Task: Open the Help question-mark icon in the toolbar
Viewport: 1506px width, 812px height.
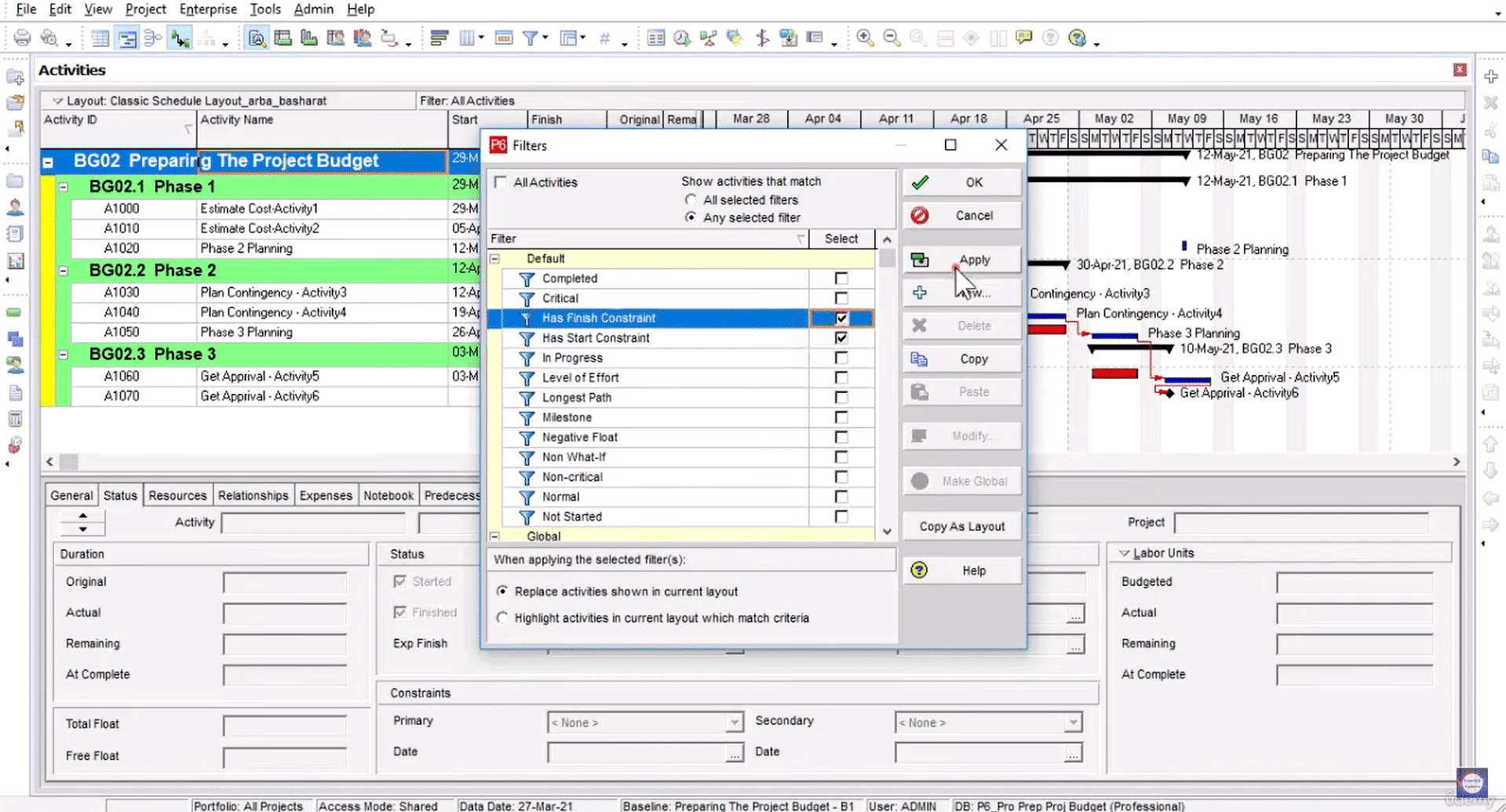Action: [1050, 37]
